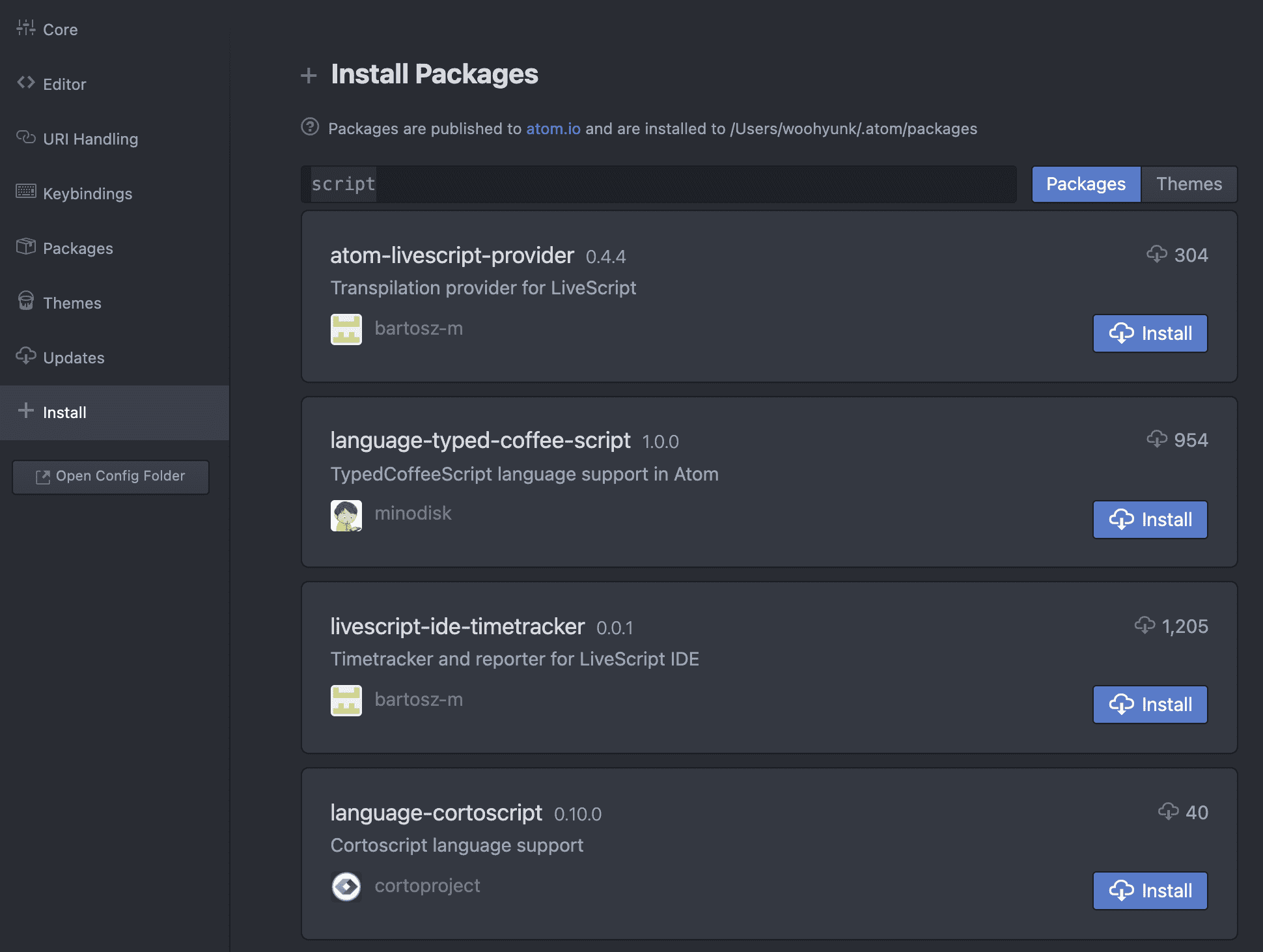Click the minodisk avatar image
The width and height of the screenshot is (1263, 952).
346,516
